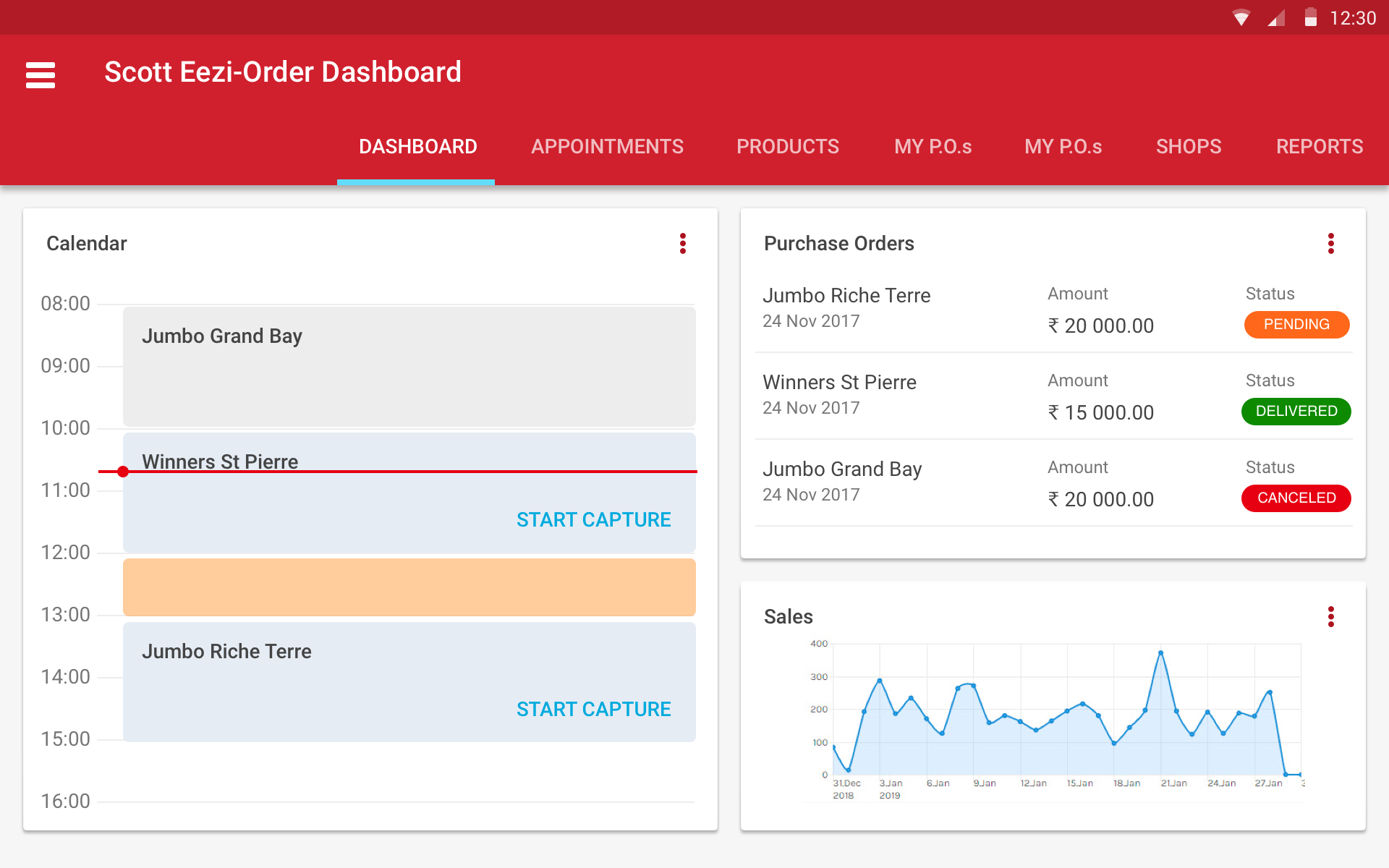This screenshot has height=868, width=1389.
Task: Tap the cellular signal icon
Action: [1275, 18]
